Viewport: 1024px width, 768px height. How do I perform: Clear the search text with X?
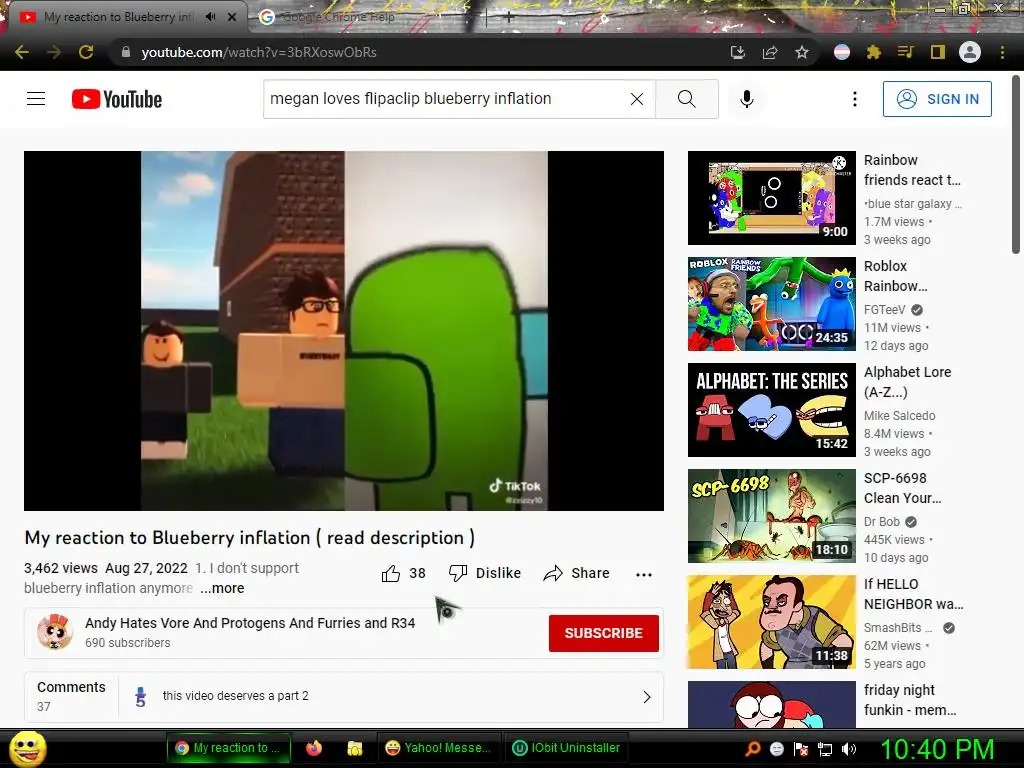tap(637, 99)
